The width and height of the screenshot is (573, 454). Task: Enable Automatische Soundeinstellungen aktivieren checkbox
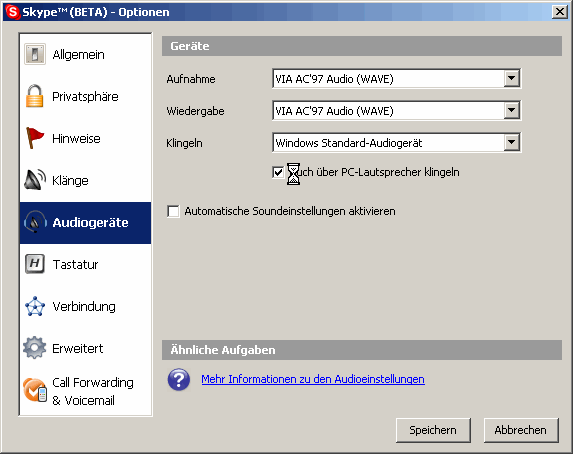173,211
